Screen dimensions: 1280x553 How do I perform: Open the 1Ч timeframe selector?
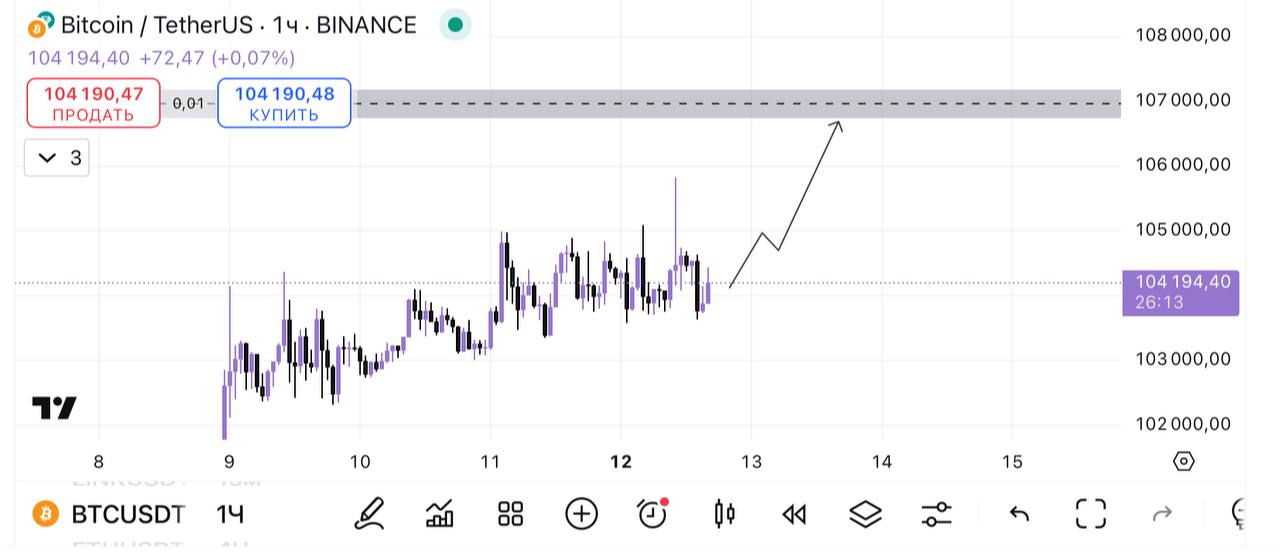point(230,515)
